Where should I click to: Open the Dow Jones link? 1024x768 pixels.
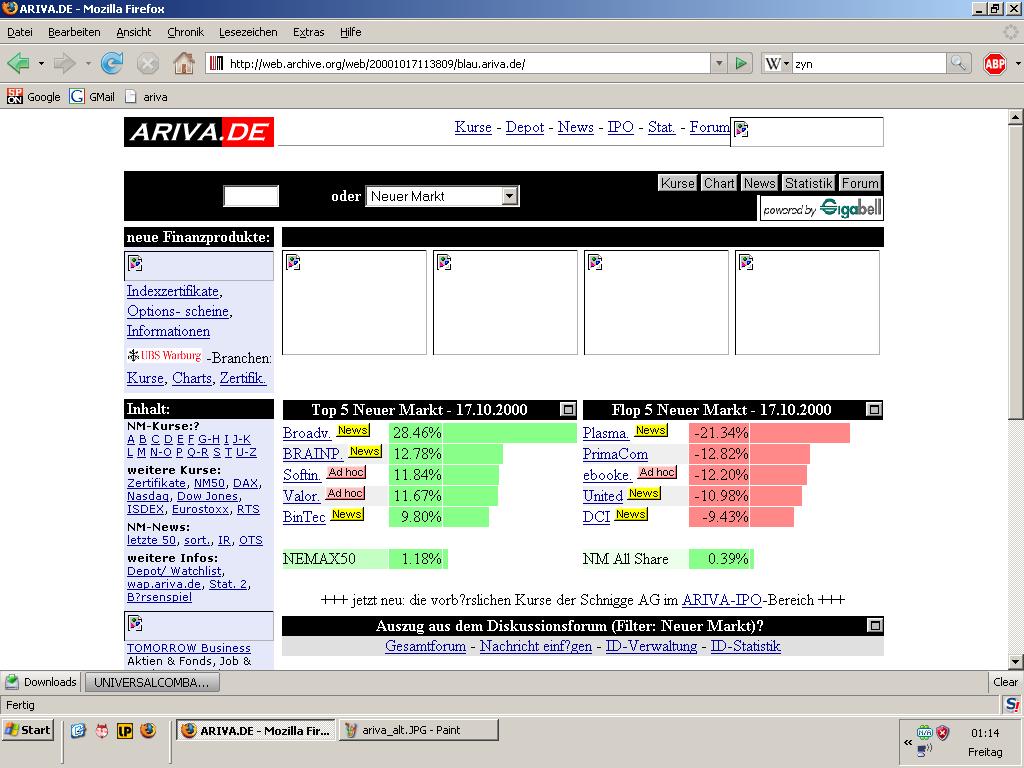click(208, 496)
